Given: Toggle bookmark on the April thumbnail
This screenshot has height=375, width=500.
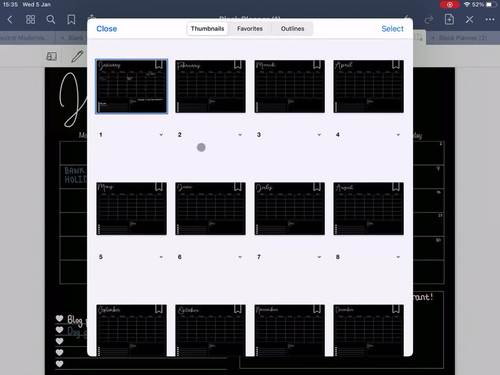Looking at the screenshot, I should click(x=396, y=64).
